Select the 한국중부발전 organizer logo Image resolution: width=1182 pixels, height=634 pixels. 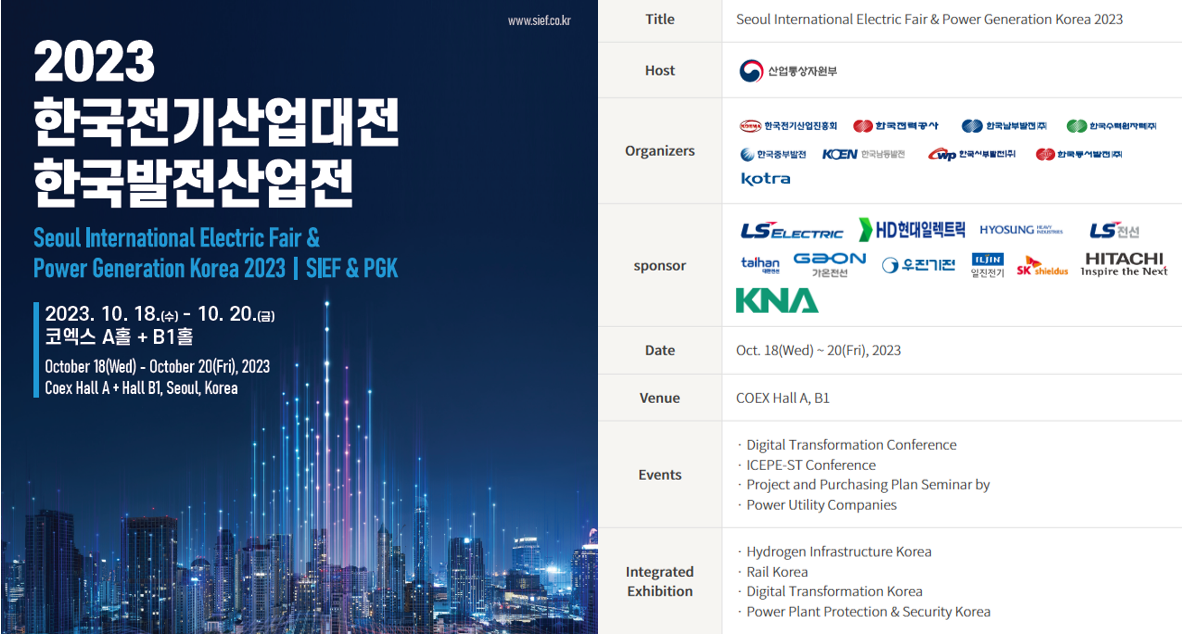pos(773,155)
